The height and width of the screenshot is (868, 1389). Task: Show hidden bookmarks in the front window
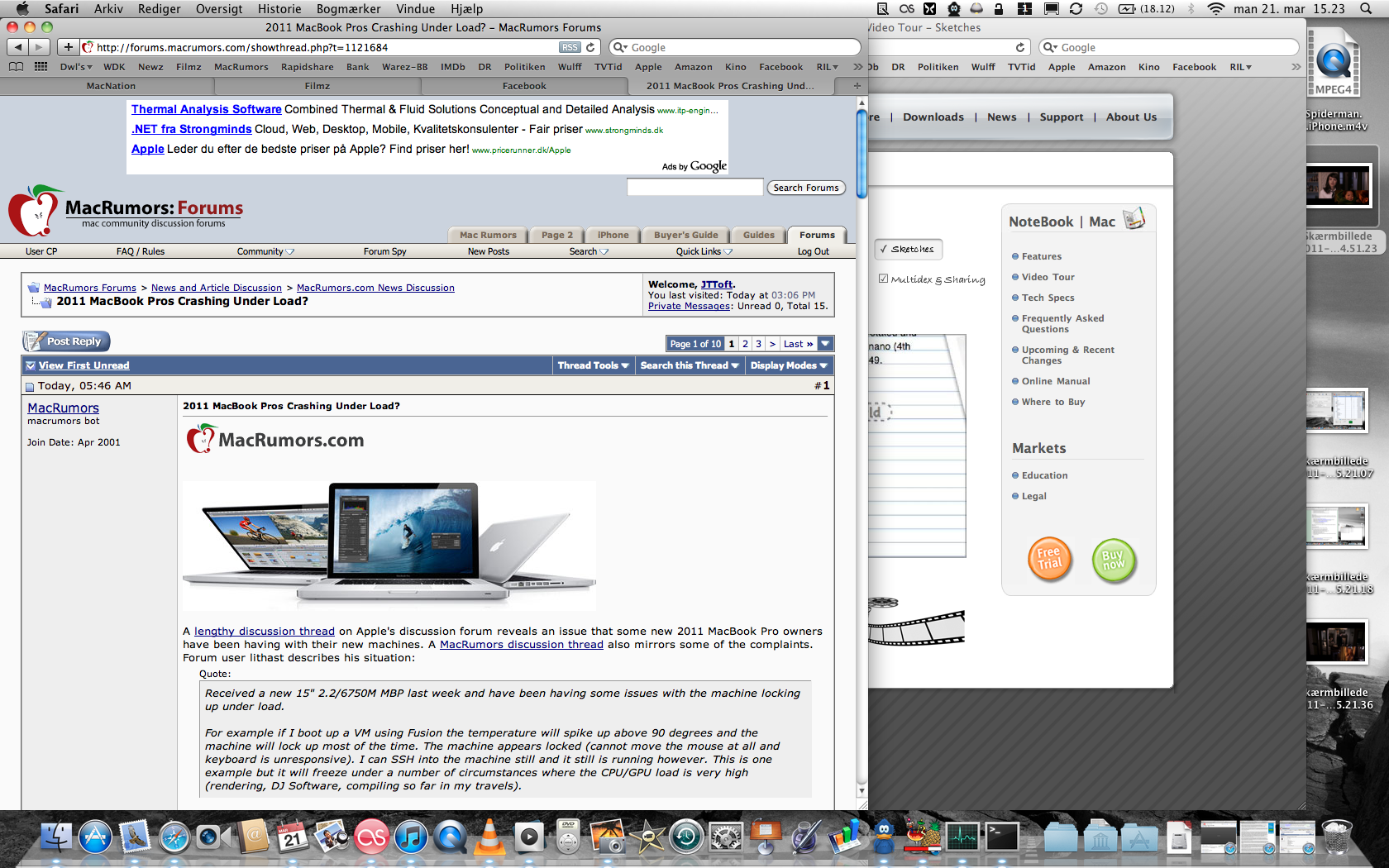[857, 67]
